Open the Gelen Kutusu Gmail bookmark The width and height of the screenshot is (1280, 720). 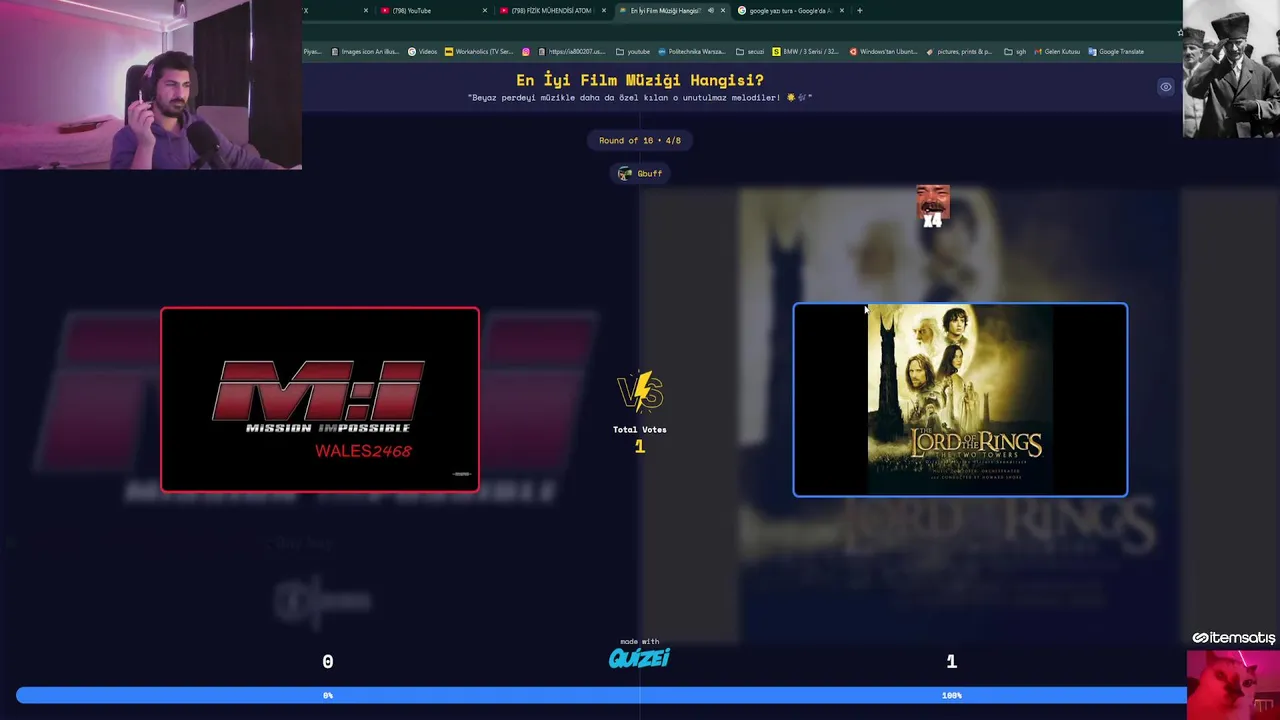click(x=1057, y=52)
